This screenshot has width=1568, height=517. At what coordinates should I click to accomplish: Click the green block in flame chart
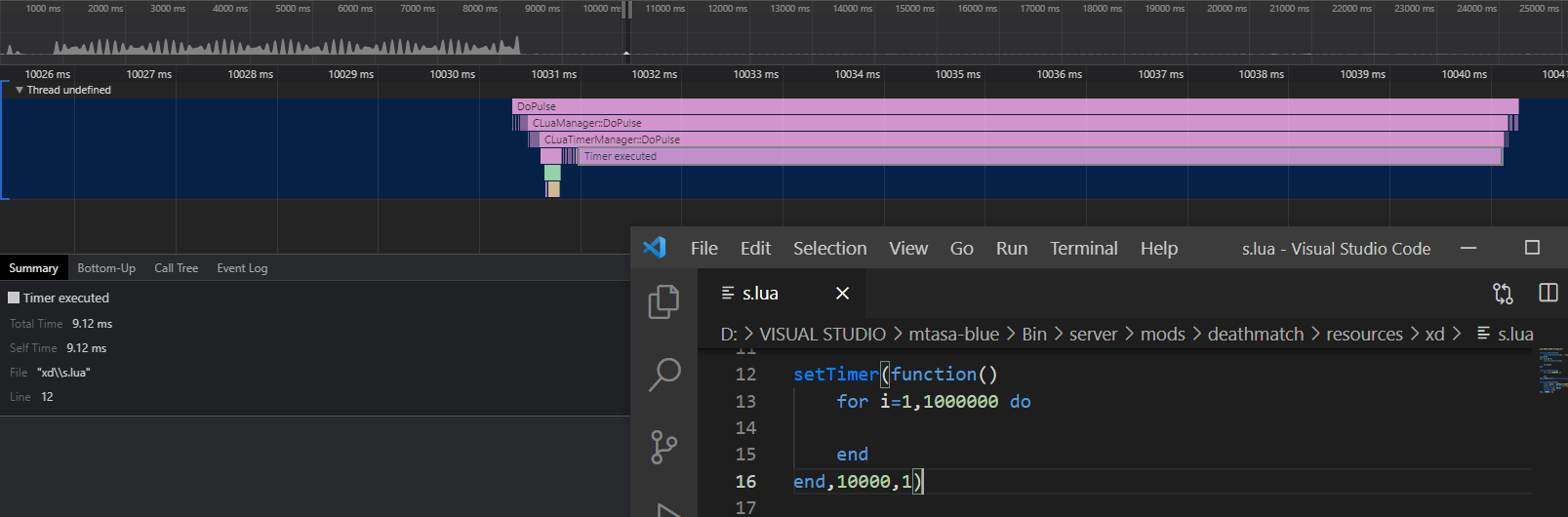552,173
